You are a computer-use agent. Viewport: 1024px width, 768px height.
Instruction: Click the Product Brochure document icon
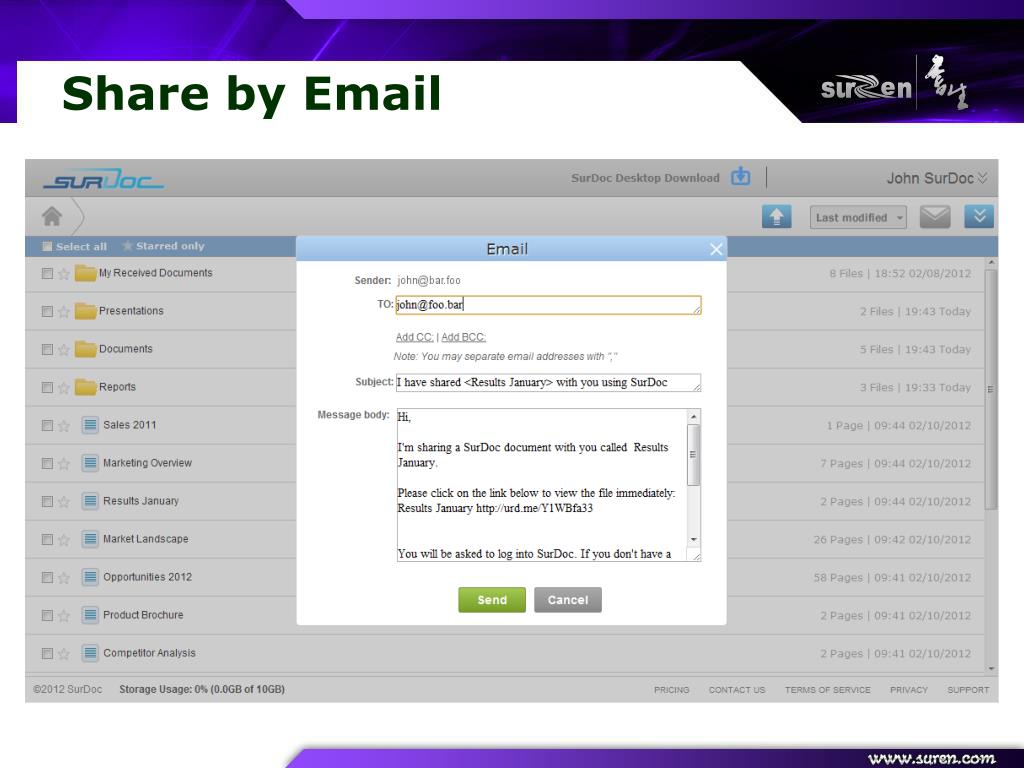(90, 615)
